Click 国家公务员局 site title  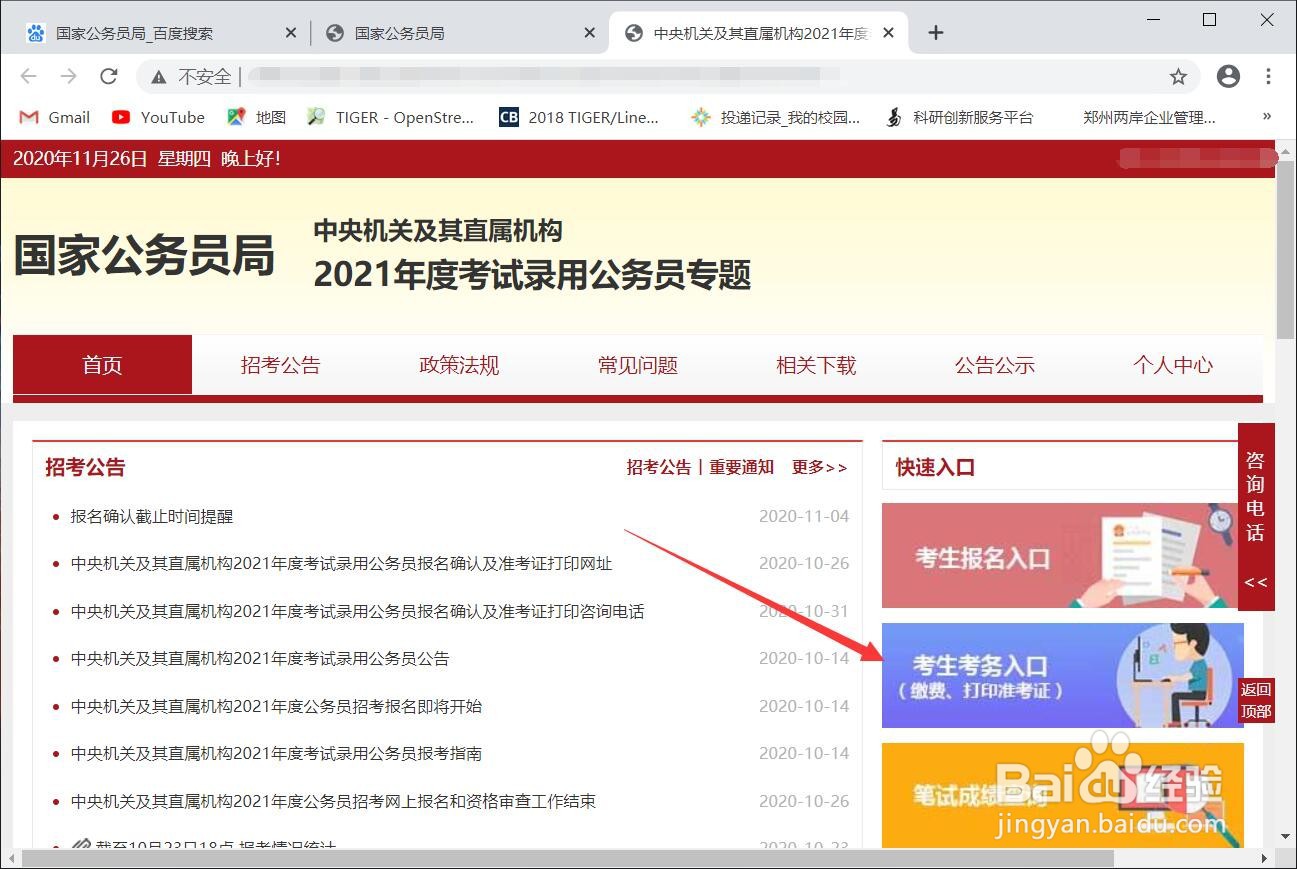[144, 256]
